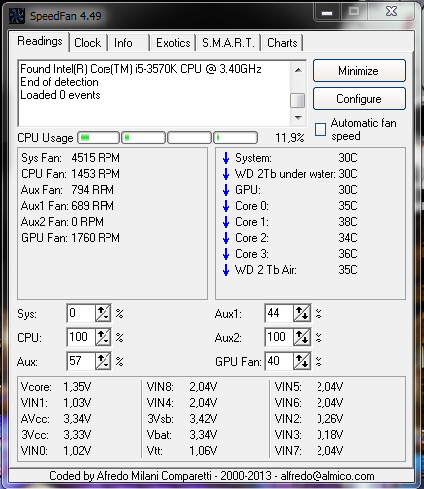The height and width of the screenshot is (489, 424).
Task: Click the log scrollbar thumb
Action: 298,100
